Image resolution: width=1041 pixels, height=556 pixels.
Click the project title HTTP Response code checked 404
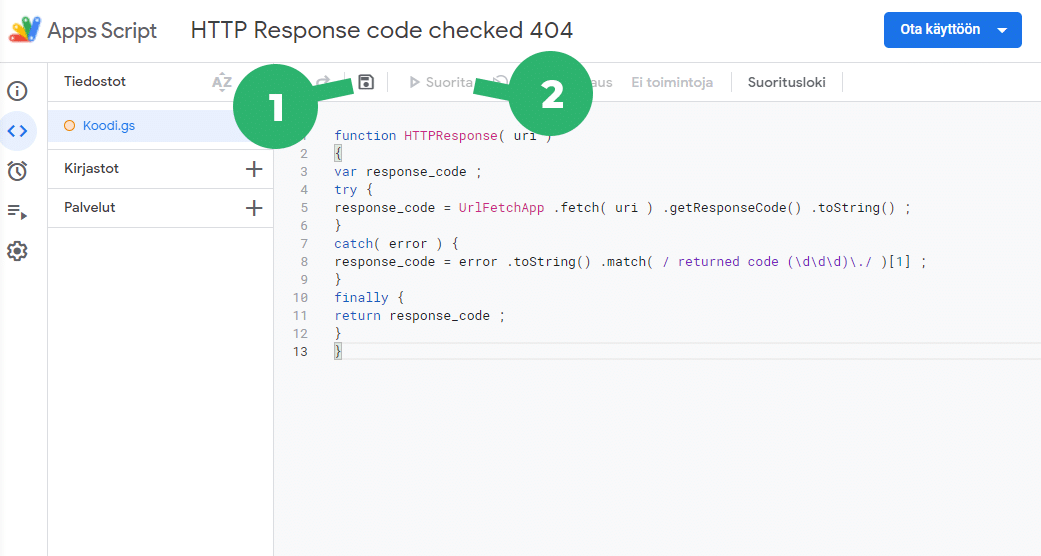[x=381, y=30]
